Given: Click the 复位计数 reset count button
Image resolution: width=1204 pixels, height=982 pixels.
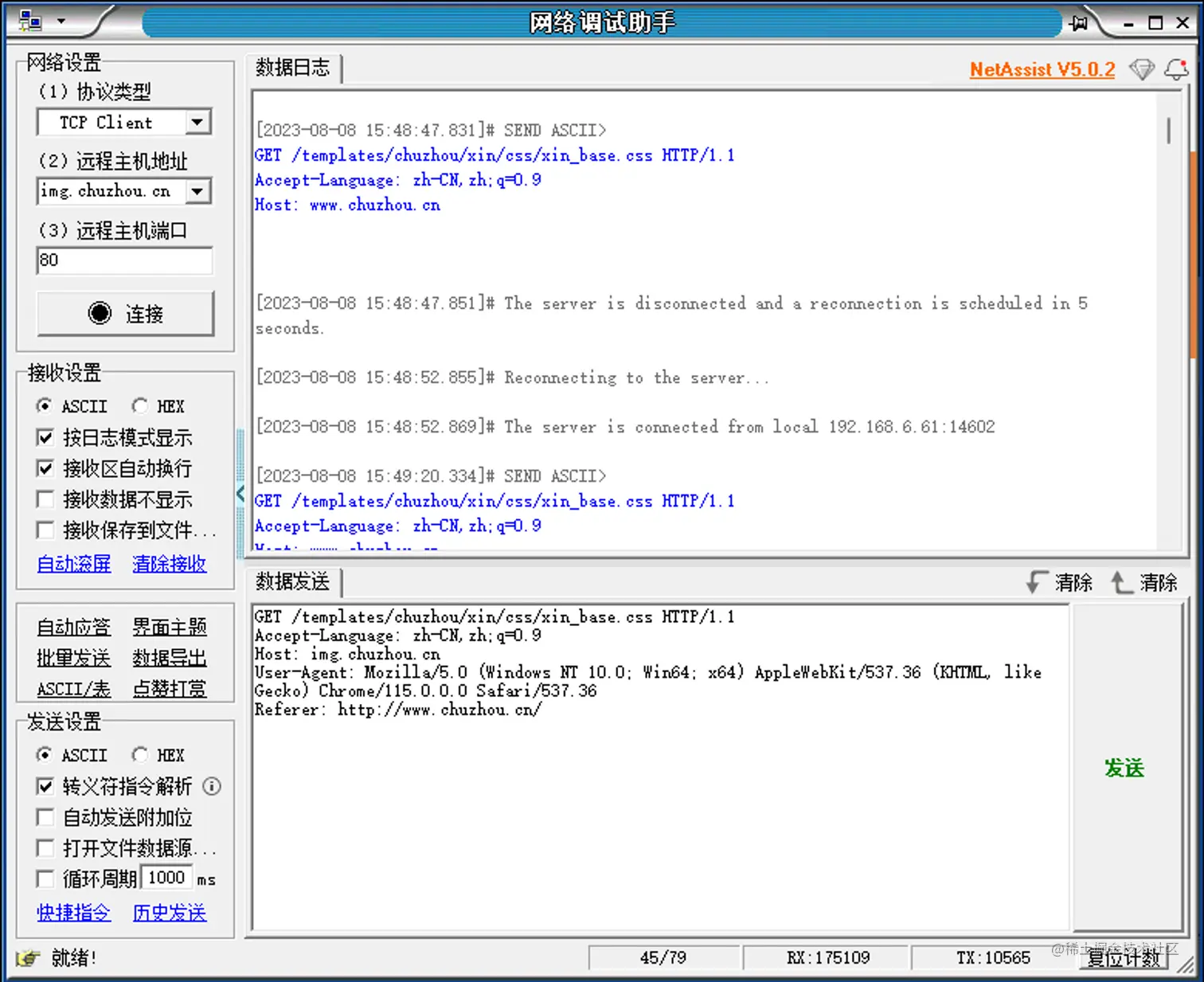Looking at the screenshot, I should coord(1124,958).
